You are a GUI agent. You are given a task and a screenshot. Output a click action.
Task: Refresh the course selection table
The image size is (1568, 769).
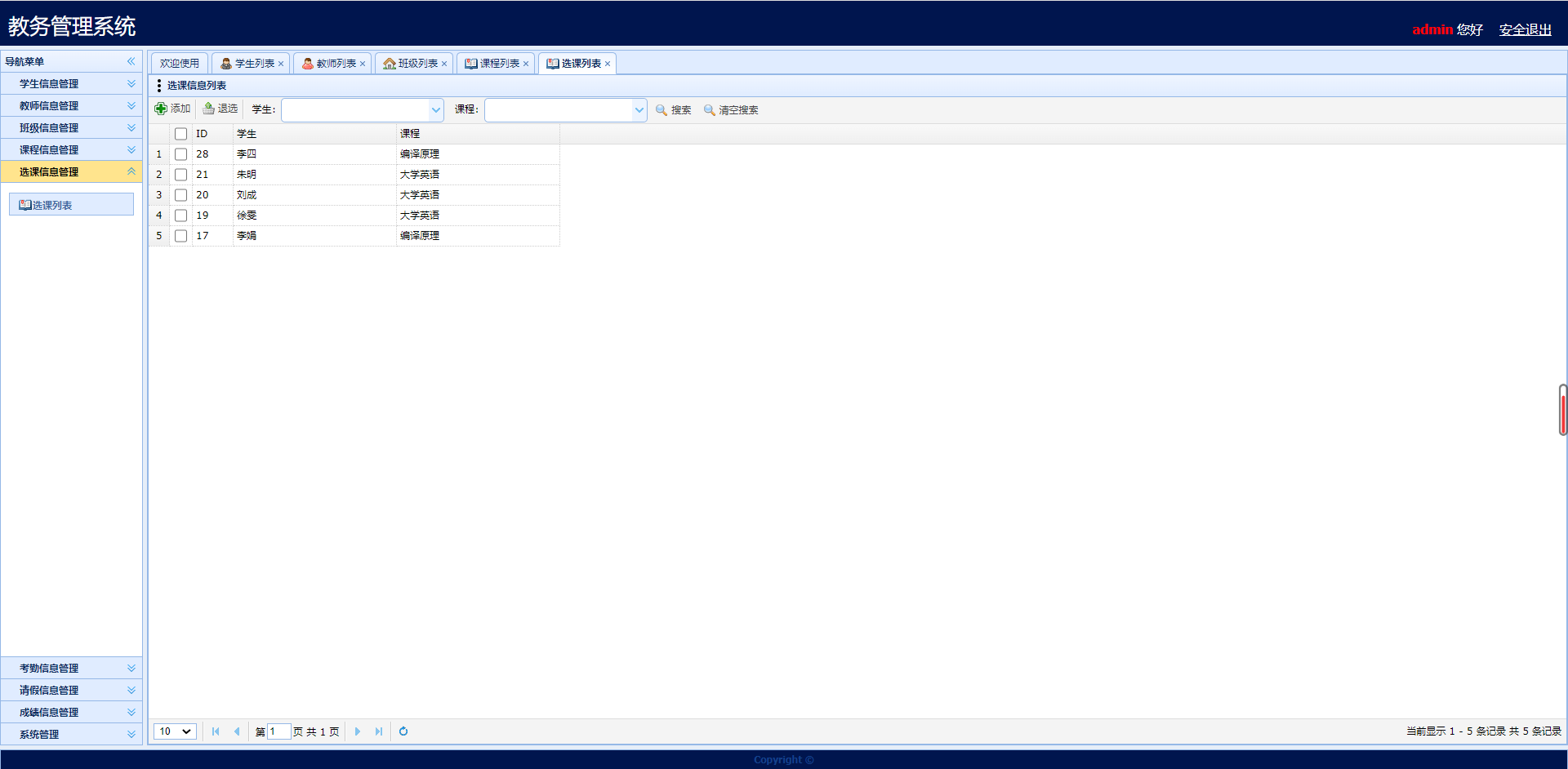403,731
